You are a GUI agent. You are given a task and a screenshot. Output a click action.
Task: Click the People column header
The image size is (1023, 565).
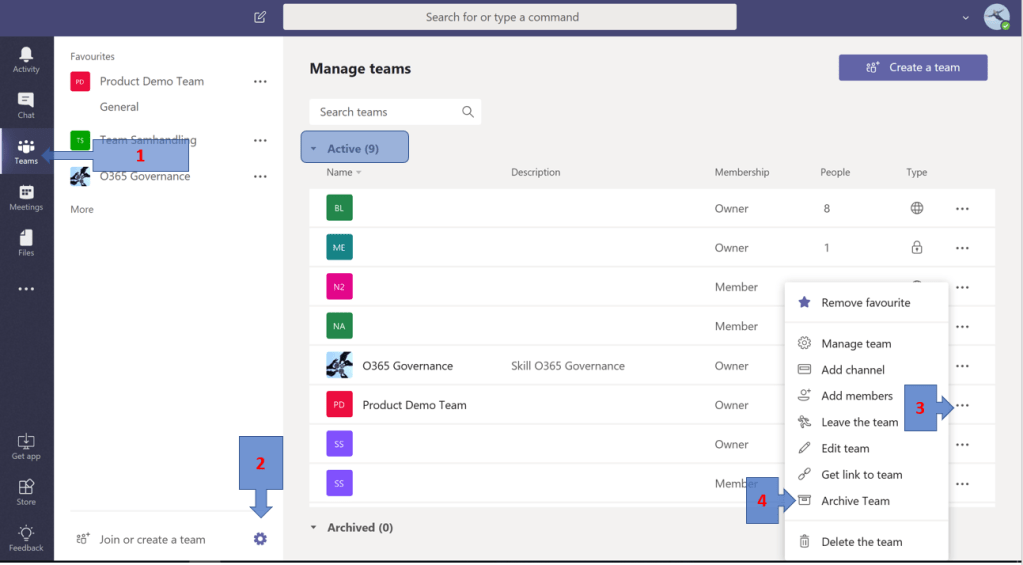(835, 172)
